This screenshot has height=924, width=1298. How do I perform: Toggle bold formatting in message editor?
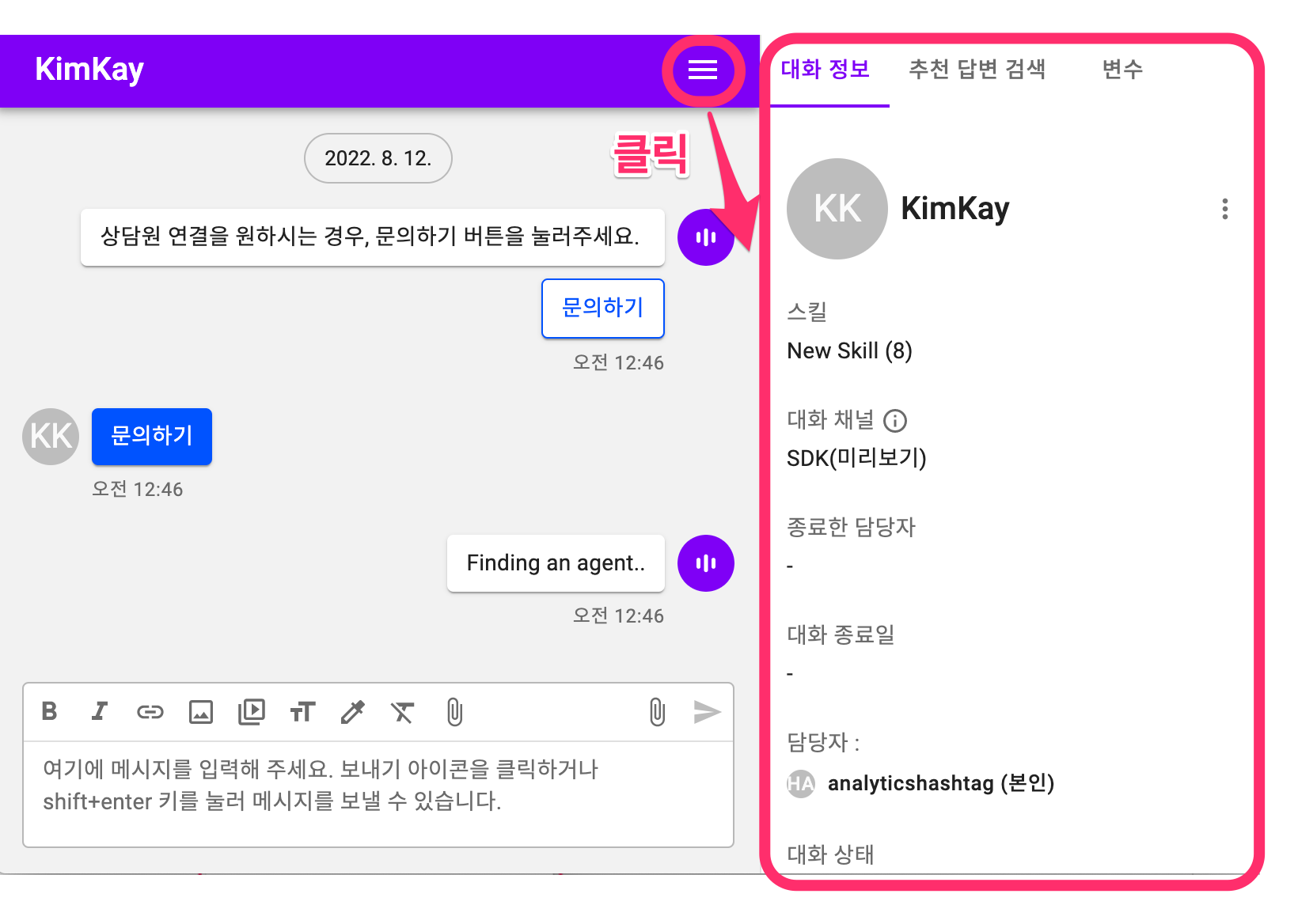point(49,712)
